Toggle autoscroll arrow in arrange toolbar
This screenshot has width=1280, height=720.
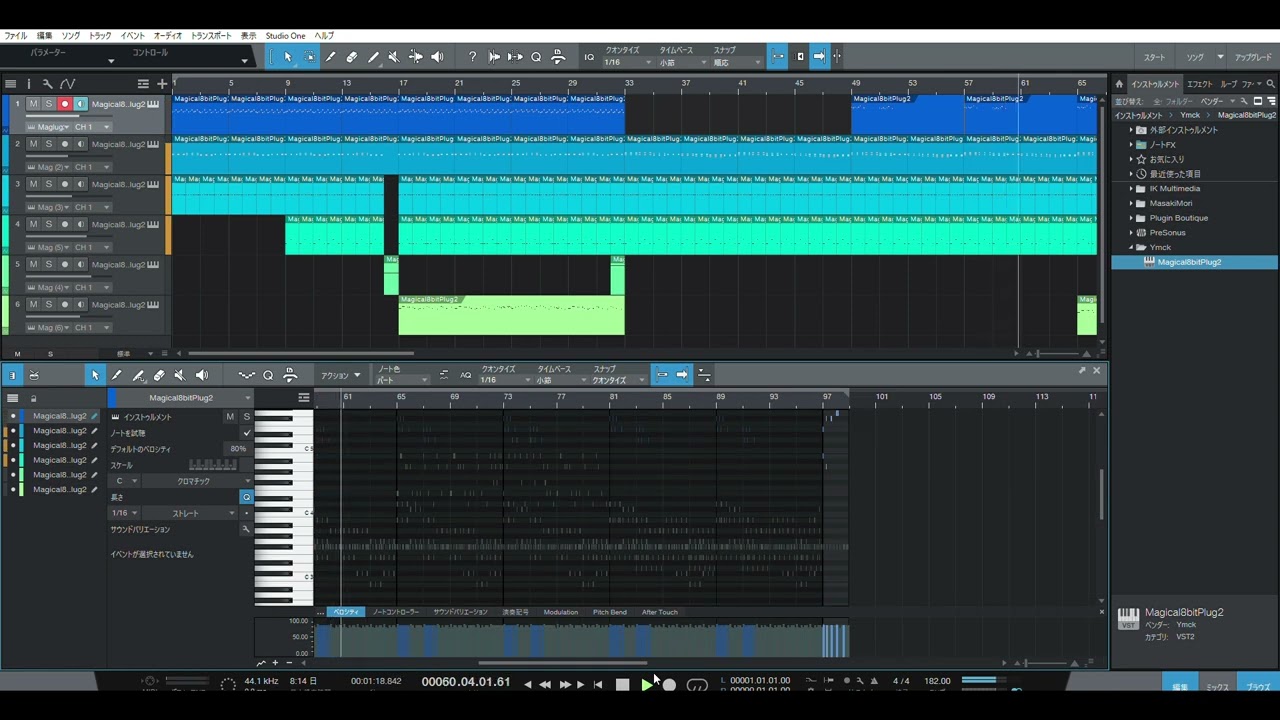point(819,57)
